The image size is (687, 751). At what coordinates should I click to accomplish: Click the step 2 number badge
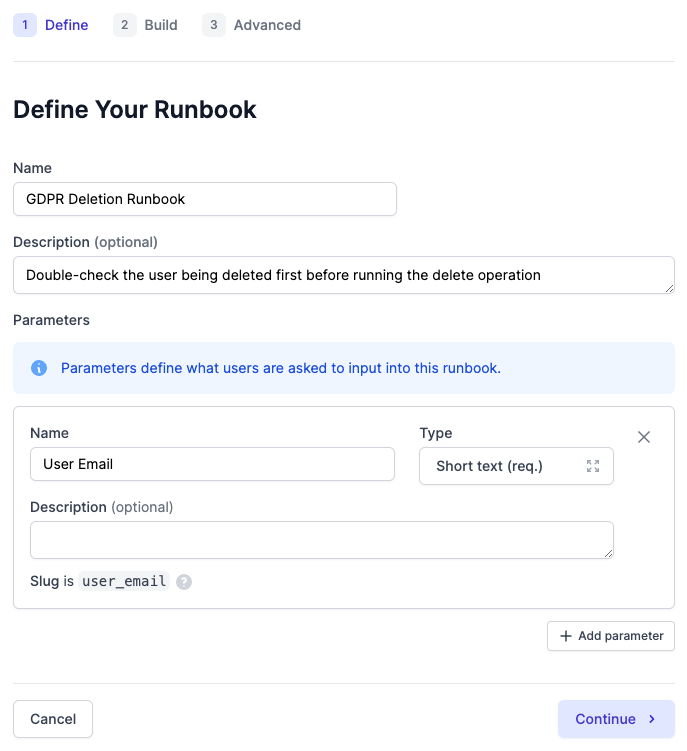pos(125,25)
